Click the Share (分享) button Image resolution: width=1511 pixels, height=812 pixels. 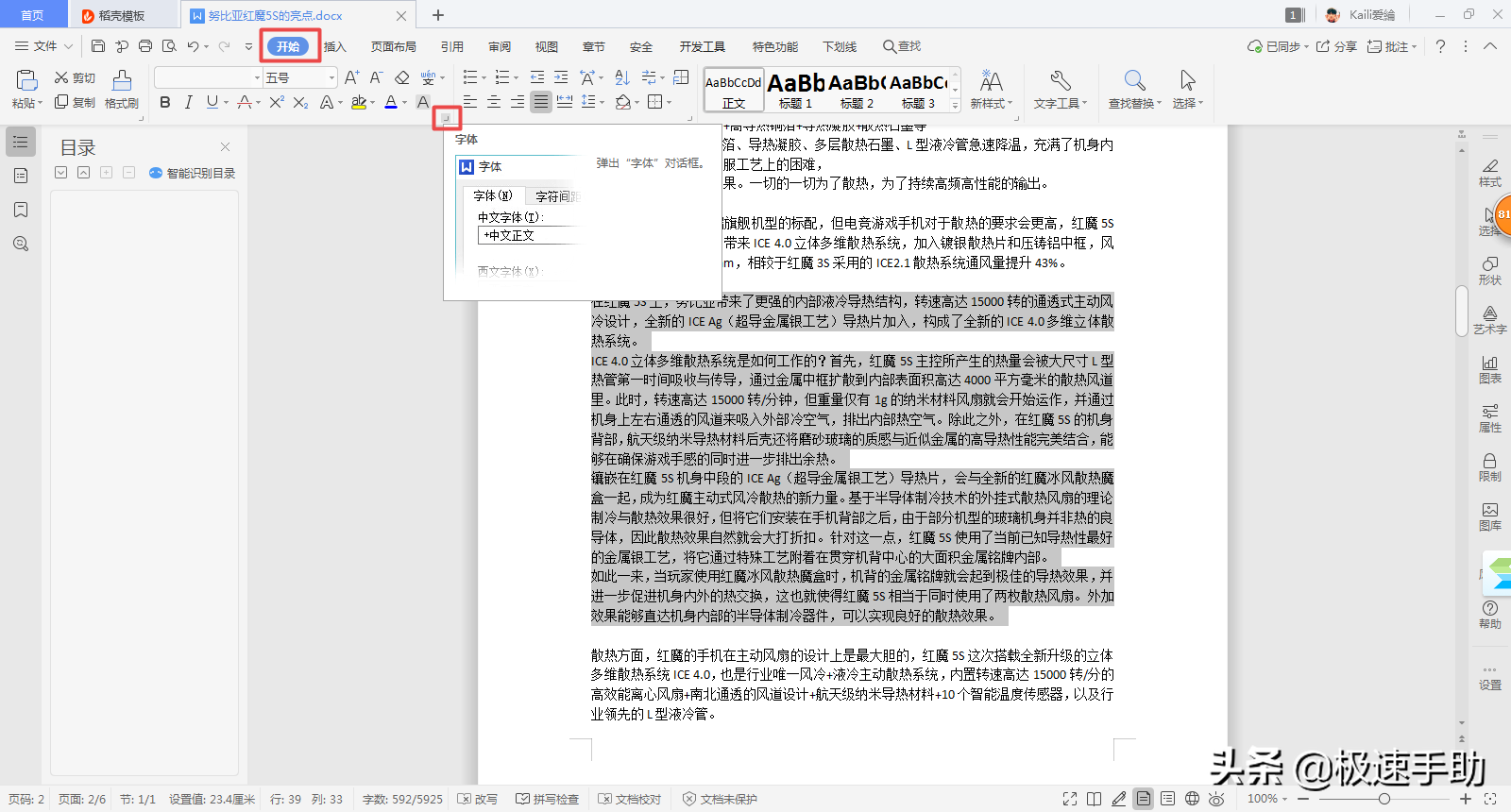point(1336,45)
